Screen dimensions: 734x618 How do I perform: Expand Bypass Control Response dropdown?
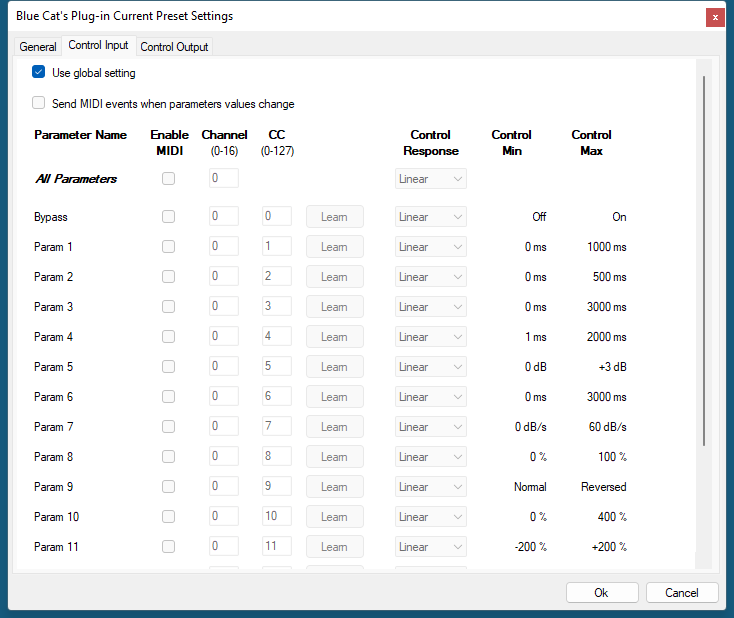431,217
